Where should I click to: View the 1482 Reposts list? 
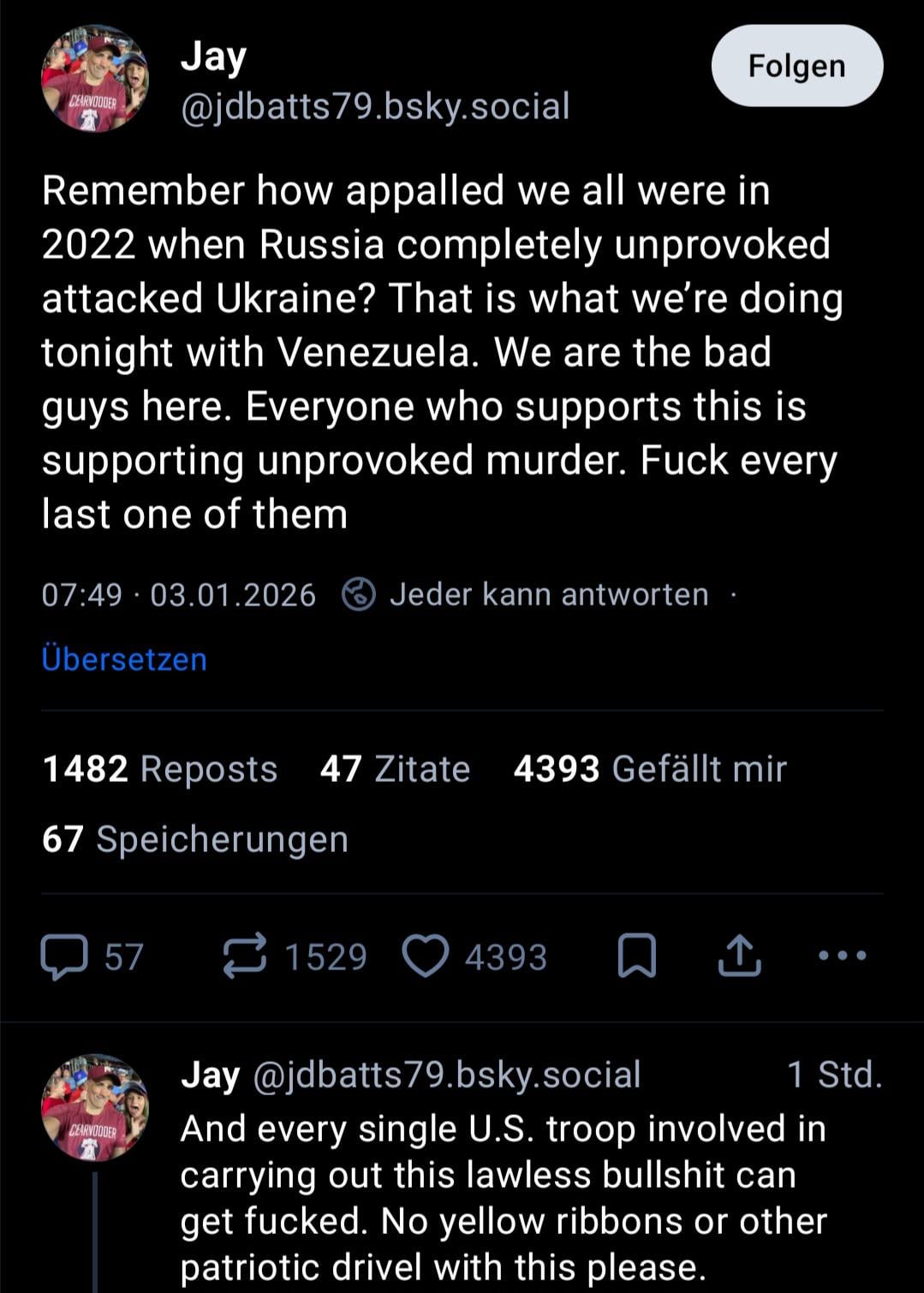[x=159, y=769]
